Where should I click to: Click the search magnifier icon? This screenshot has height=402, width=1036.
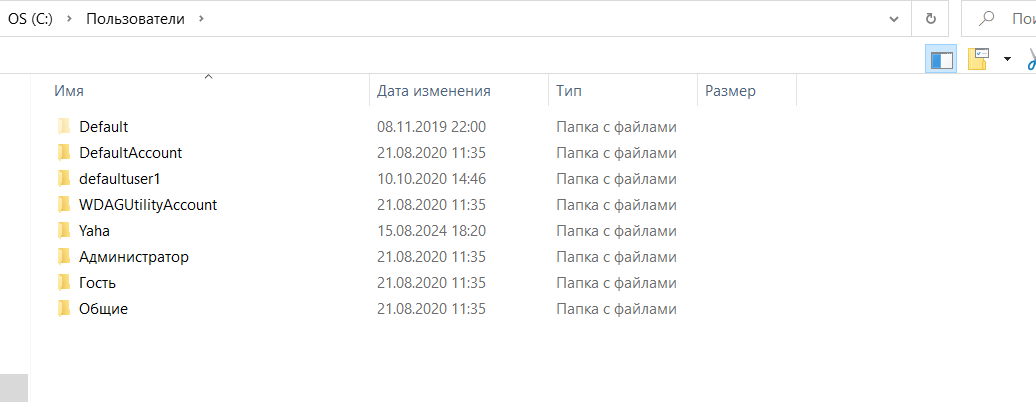(x=988, y=18)
